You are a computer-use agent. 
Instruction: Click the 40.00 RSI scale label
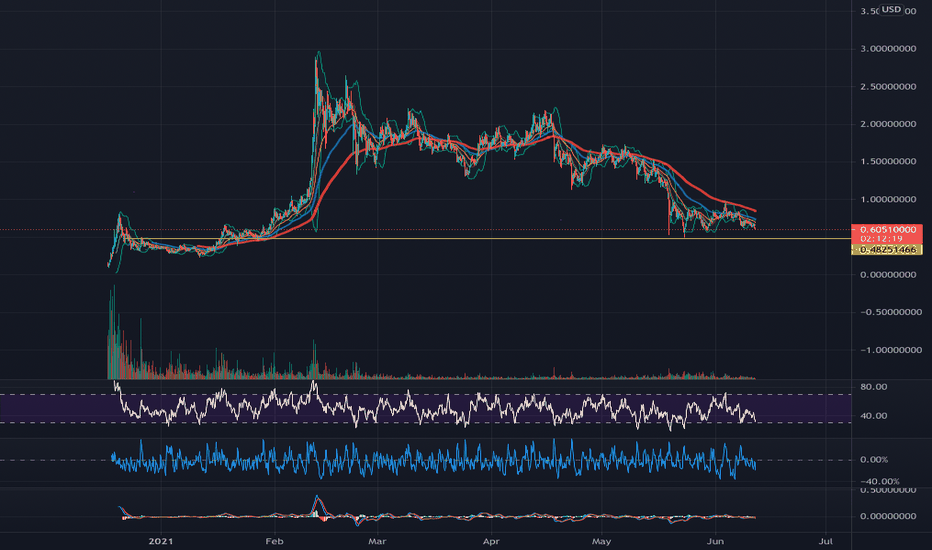(874, 416)
